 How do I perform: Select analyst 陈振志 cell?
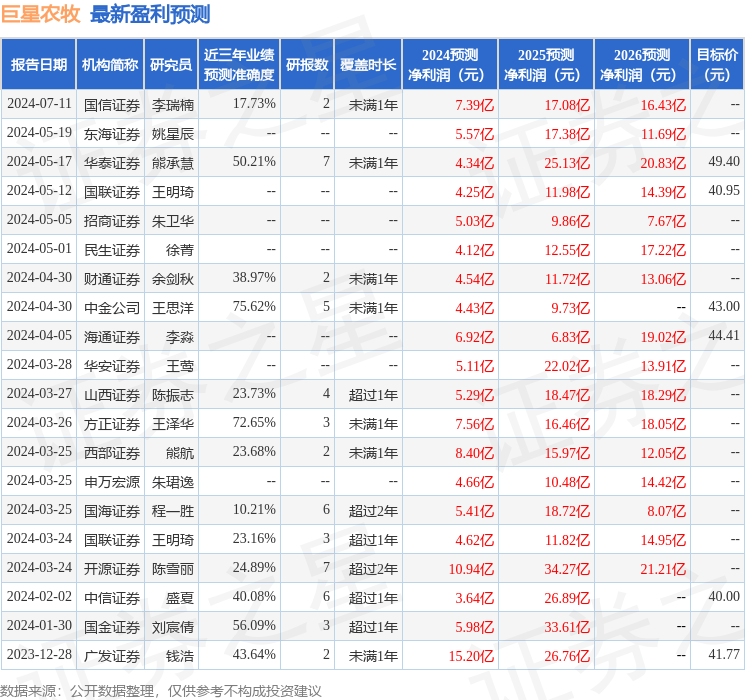[172, 394]
